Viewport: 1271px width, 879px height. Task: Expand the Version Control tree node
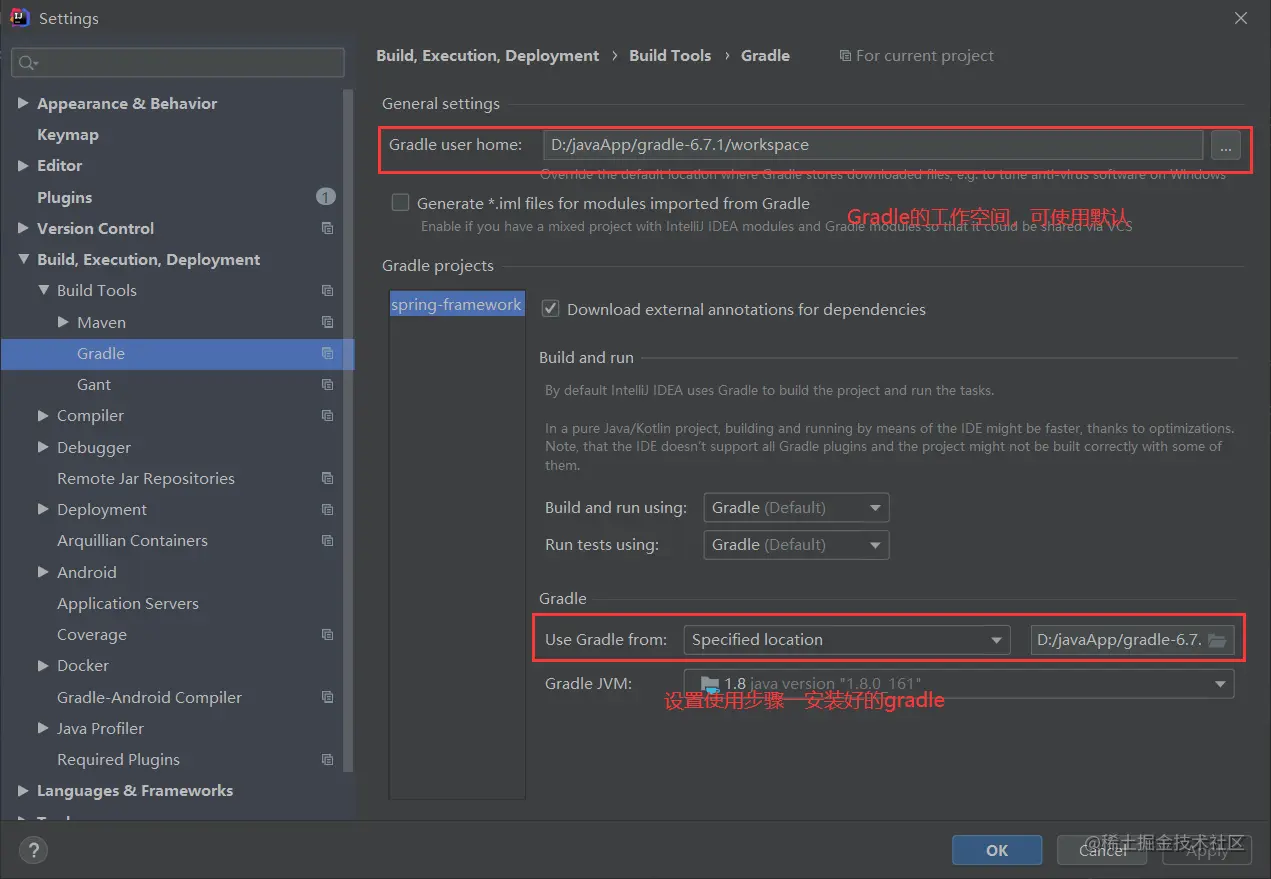[23, 228]
